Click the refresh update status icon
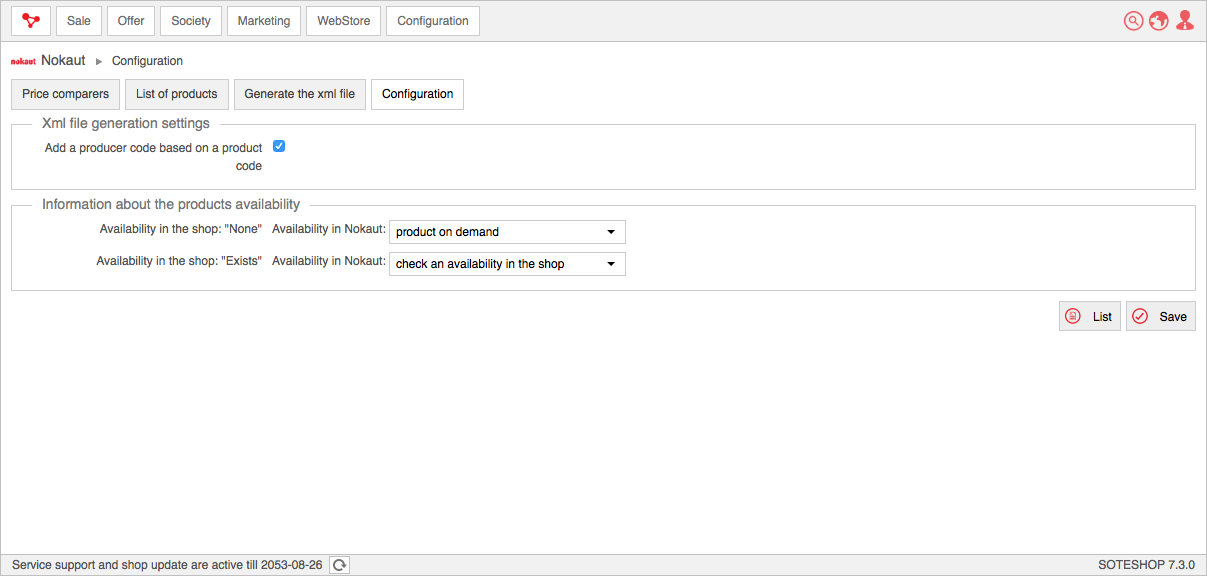This screenshot has width=1207, height=576. click(340, 565)
